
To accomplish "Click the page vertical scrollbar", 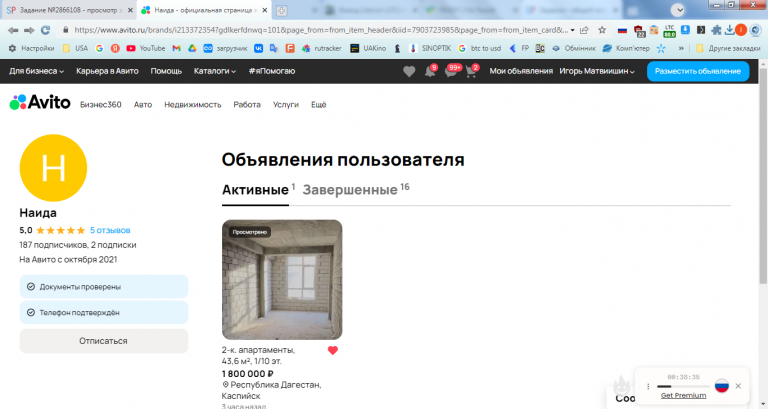I will click(763, 176).
